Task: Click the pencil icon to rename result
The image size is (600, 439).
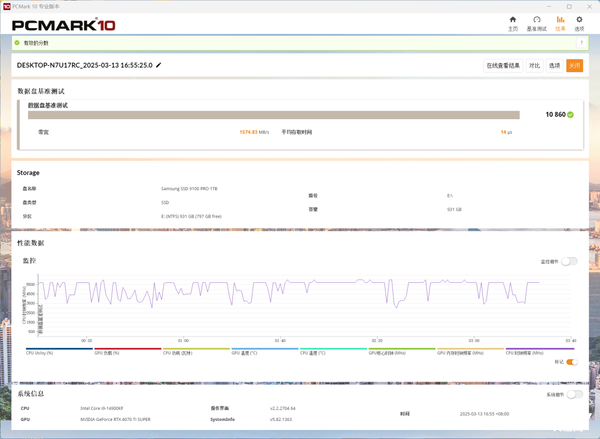Action: click(159, 65)
